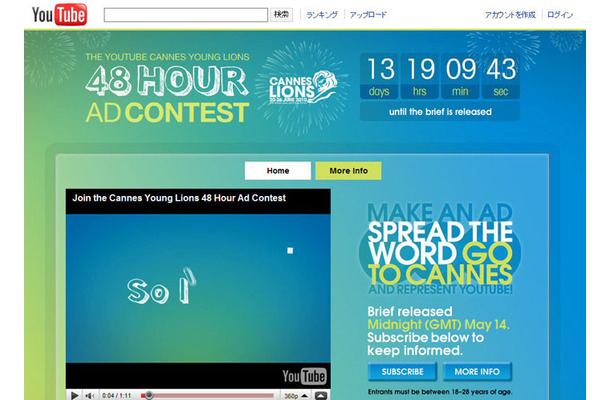Switch to the Home tab
Screen dimensions: 610x400
click(278, 171)
